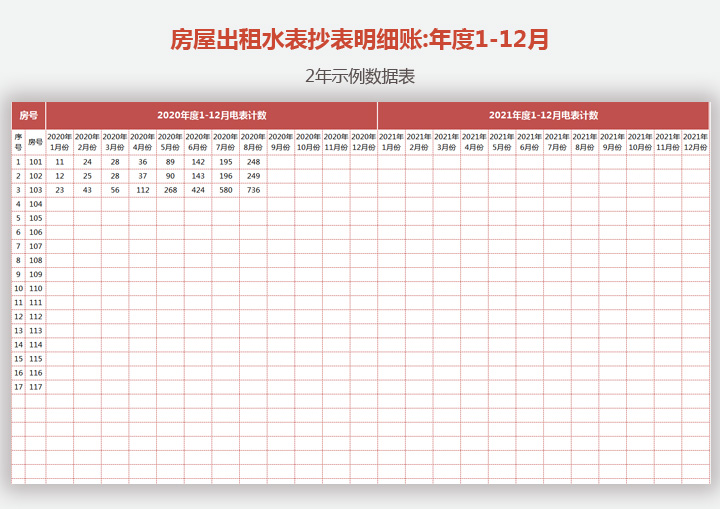Select the 2020年 2月份 column header
Viewport: 720px width, 509px height.
click(x=87, y=142)
